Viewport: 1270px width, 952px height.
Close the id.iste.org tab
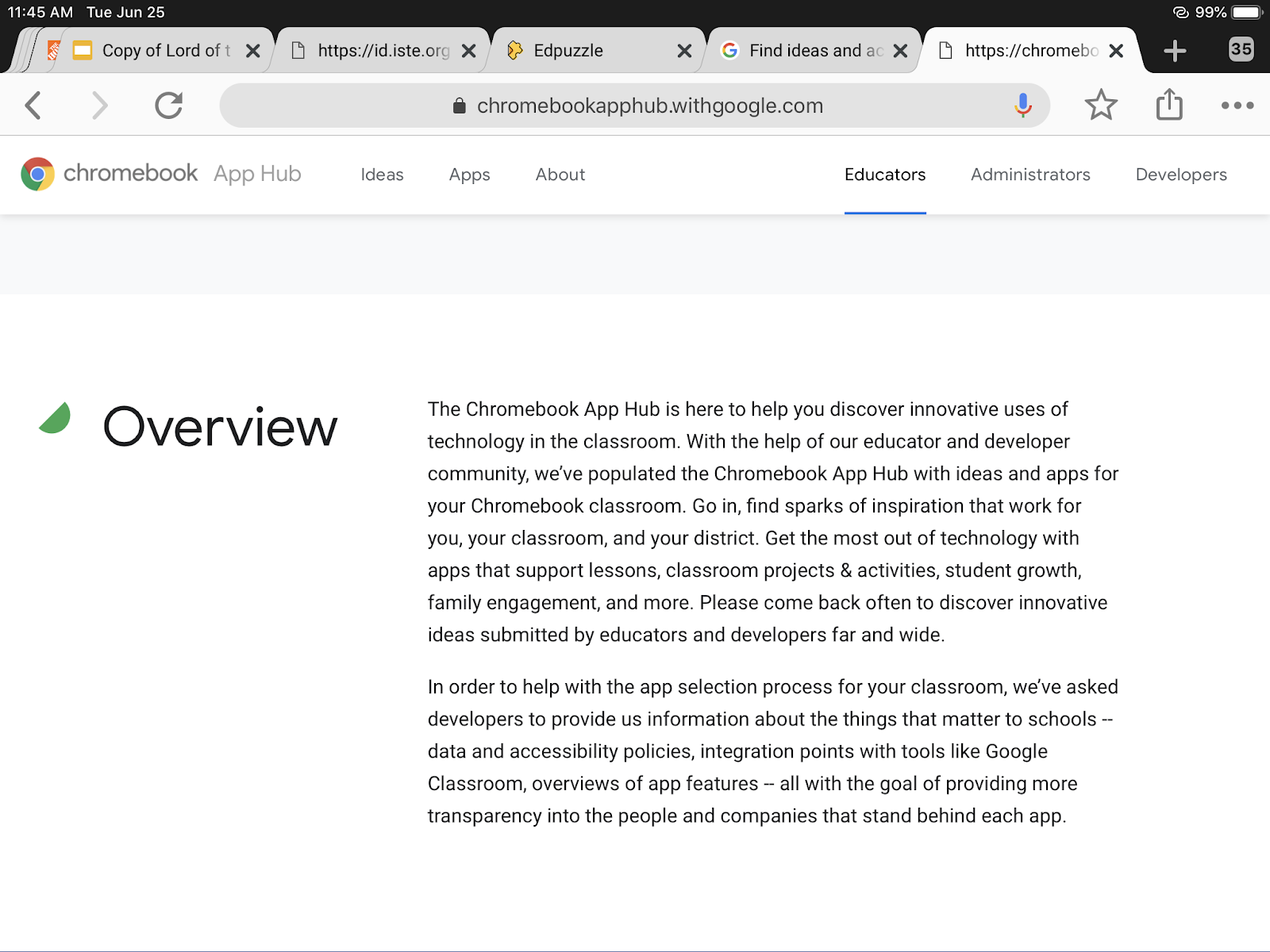[x=469, y=51]
